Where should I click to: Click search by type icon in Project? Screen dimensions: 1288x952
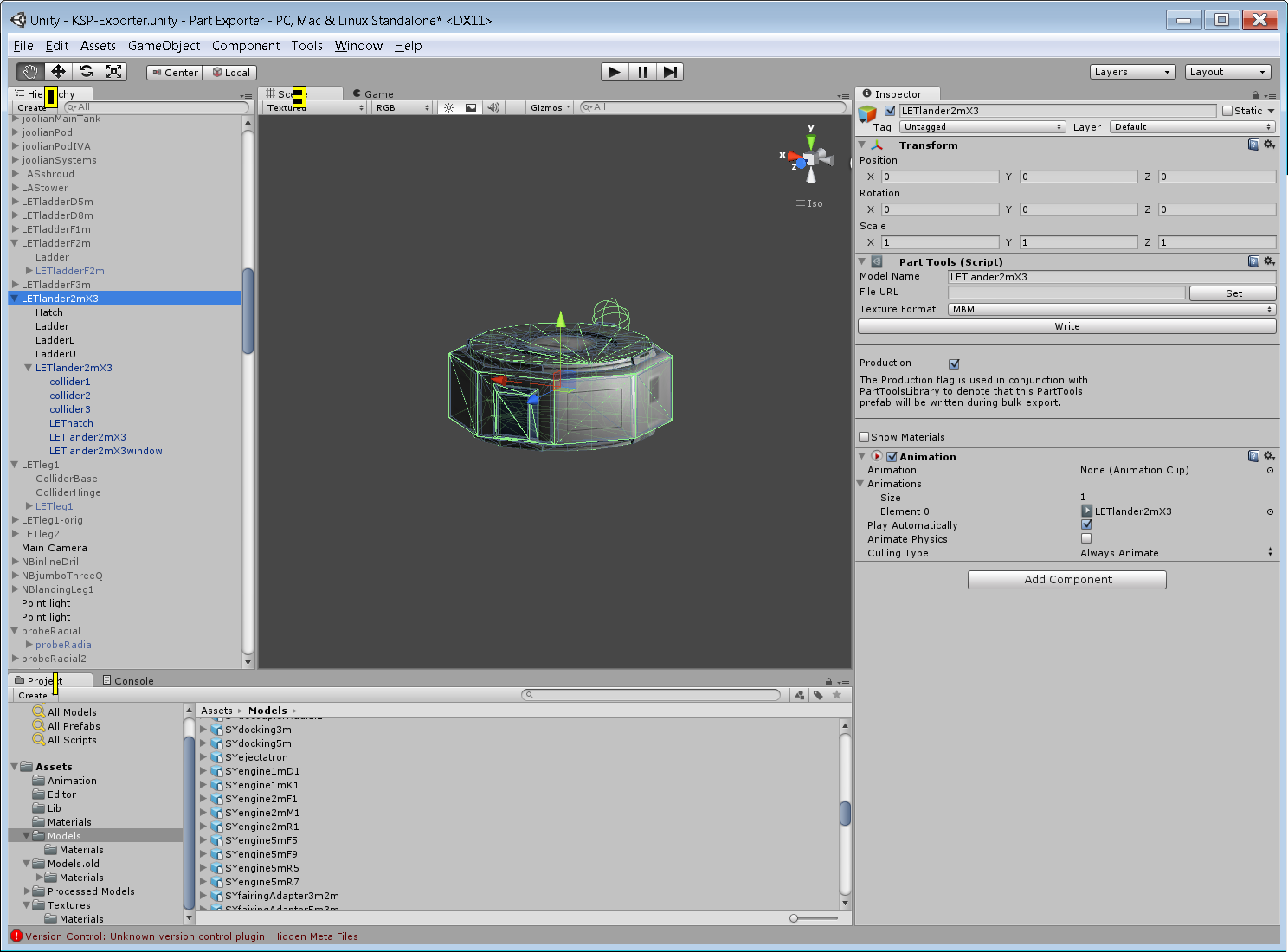(799, 695)
